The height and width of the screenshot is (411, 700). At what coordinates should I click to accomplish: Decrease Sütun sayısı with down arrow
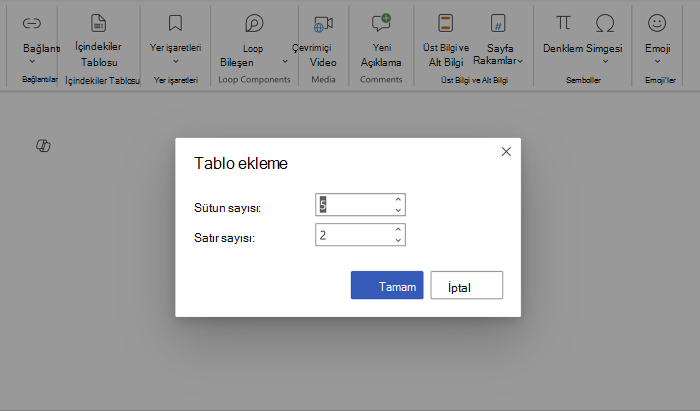pos(398,210)
